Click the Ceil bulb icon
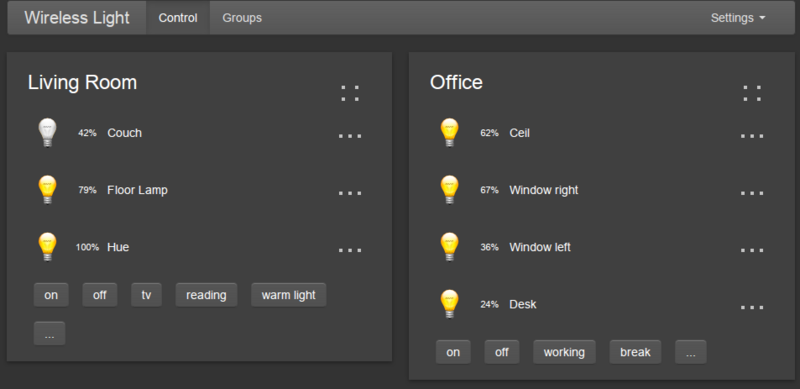This screenshot has width=800, height=389. 449,133
